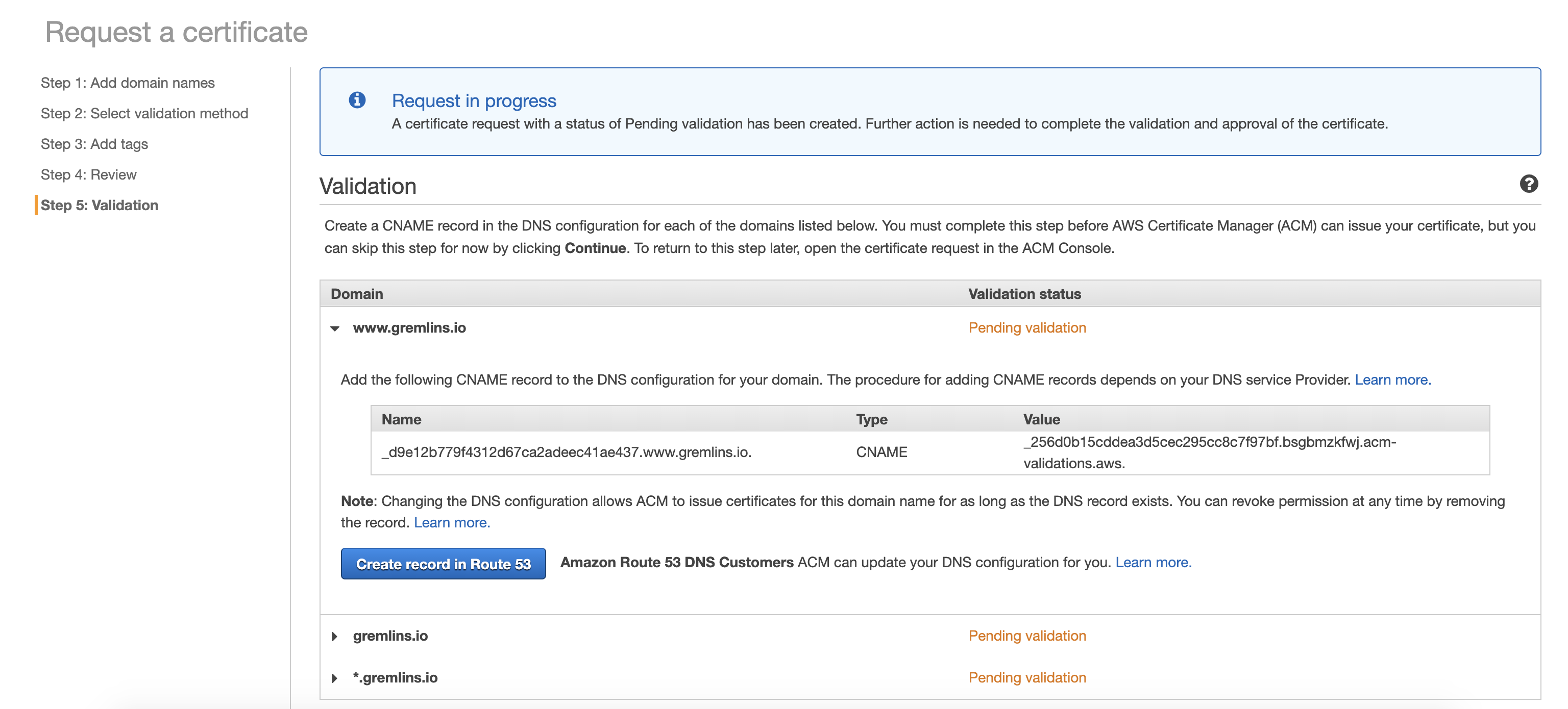The width and height of the screenshot is (1568, 709).
Task: Click the Request a certificate page title
Action: click(x=177, y=32)
